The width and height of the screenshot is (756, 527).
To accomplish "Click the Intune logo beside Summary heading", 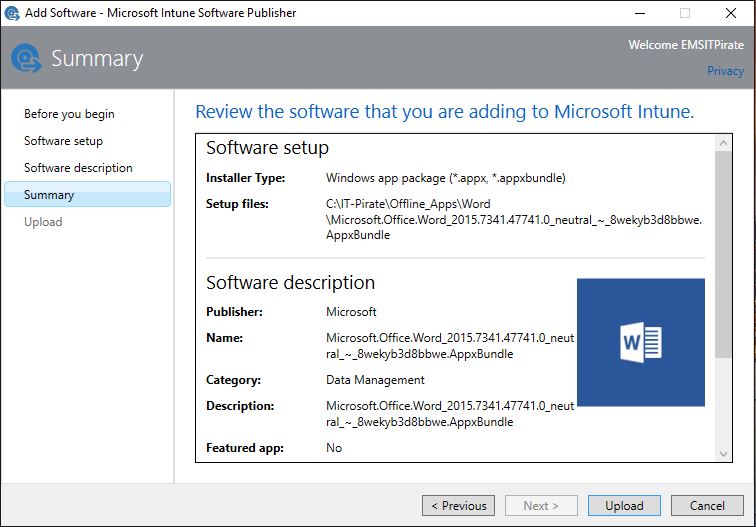I will coord(27,58).
